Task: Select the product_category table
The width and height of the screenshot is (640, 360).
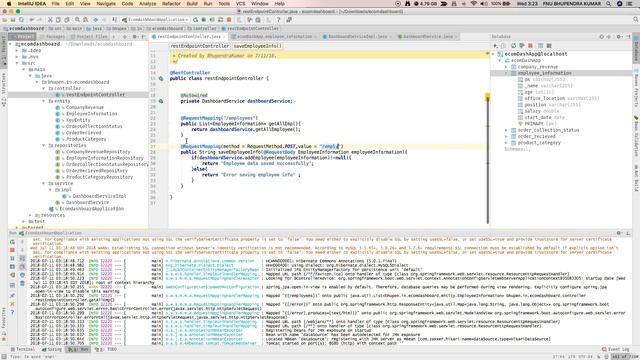Action: (539, 143)
